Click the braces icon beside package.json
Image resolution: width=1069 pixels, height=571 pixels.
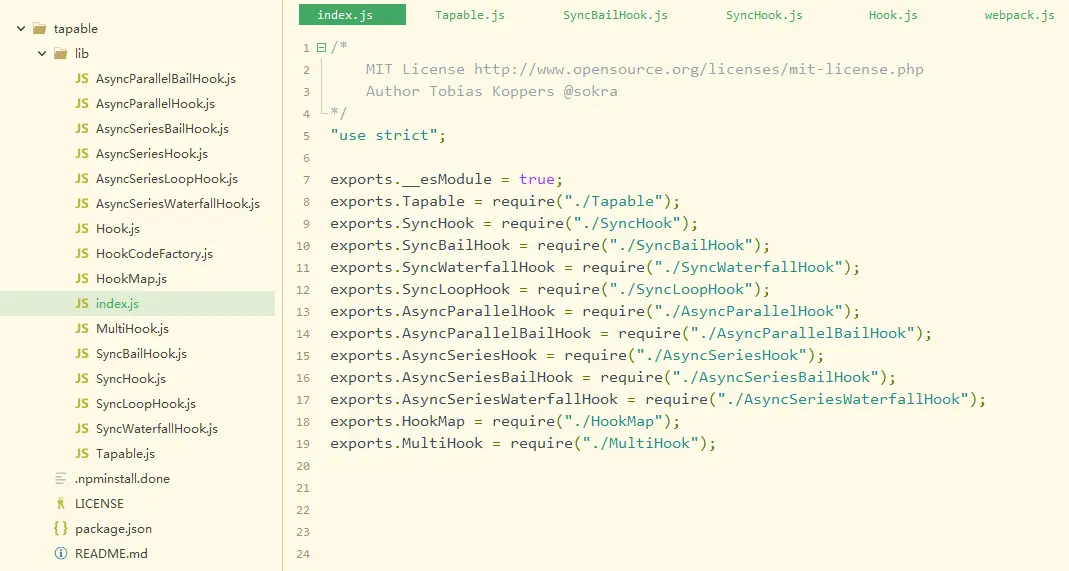(x=61, y=528)
